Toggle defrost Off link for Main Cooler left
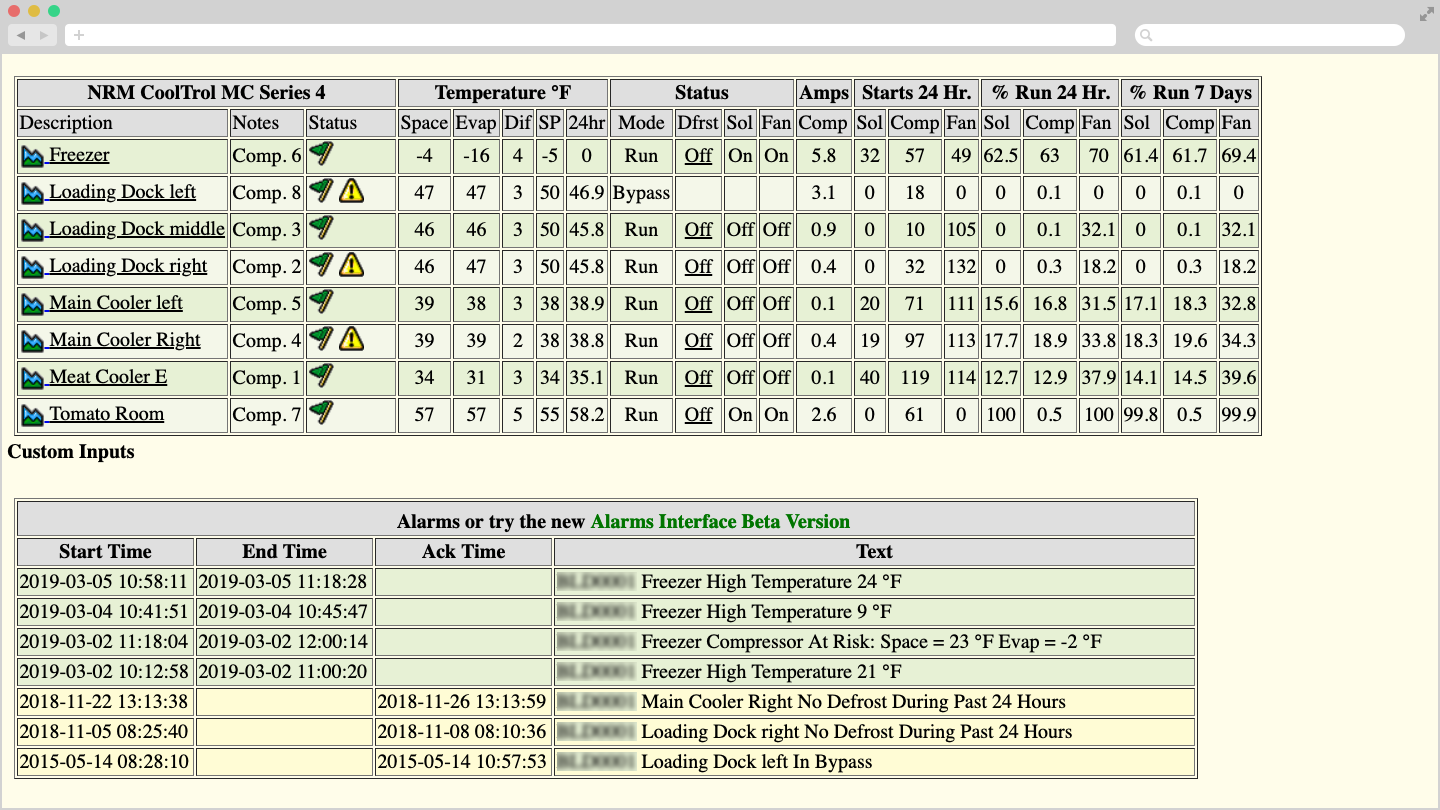This screenshot has height=810, width=1440. click(698, 304)
